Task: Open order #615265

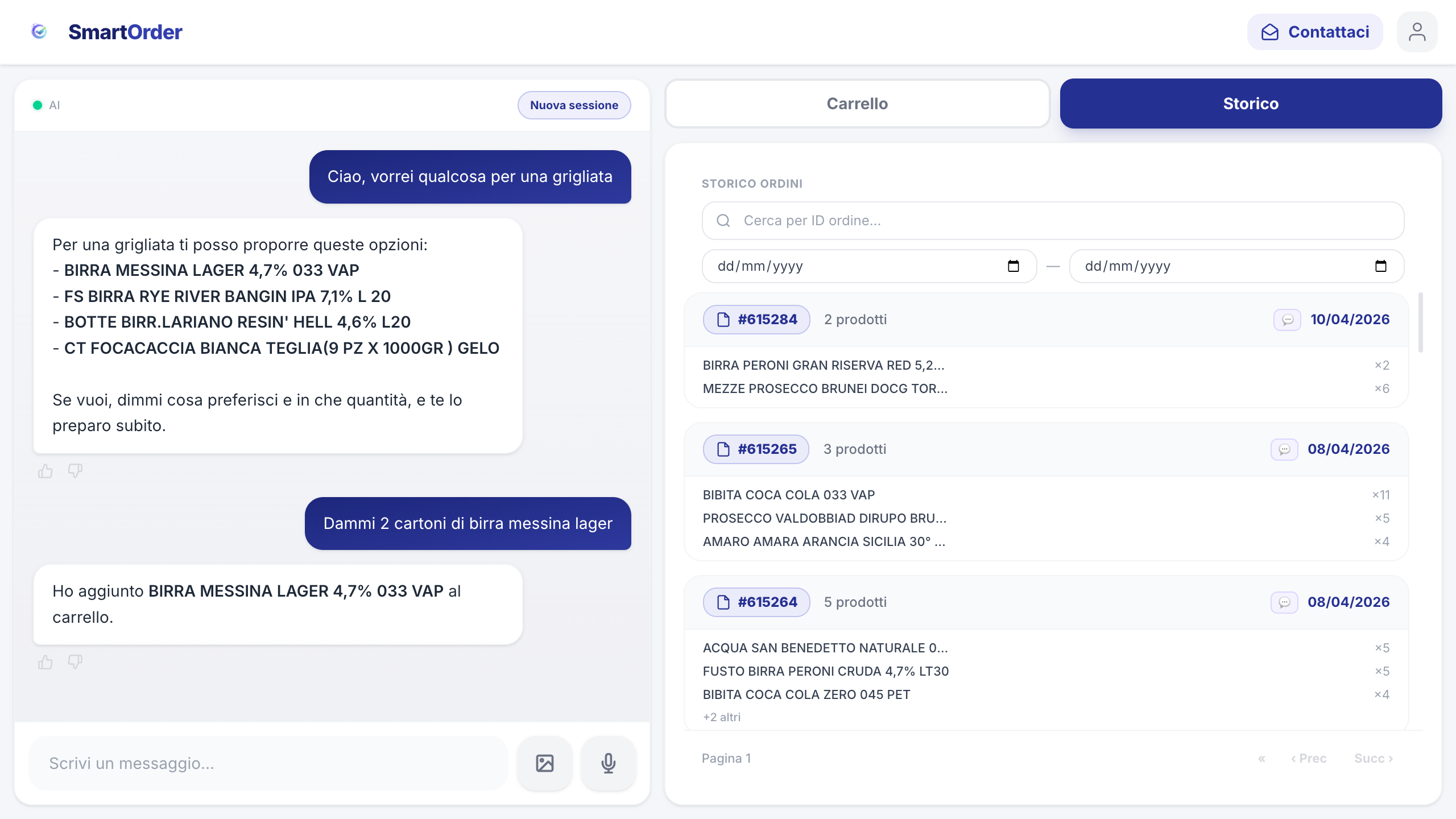Action: [756, 449]
